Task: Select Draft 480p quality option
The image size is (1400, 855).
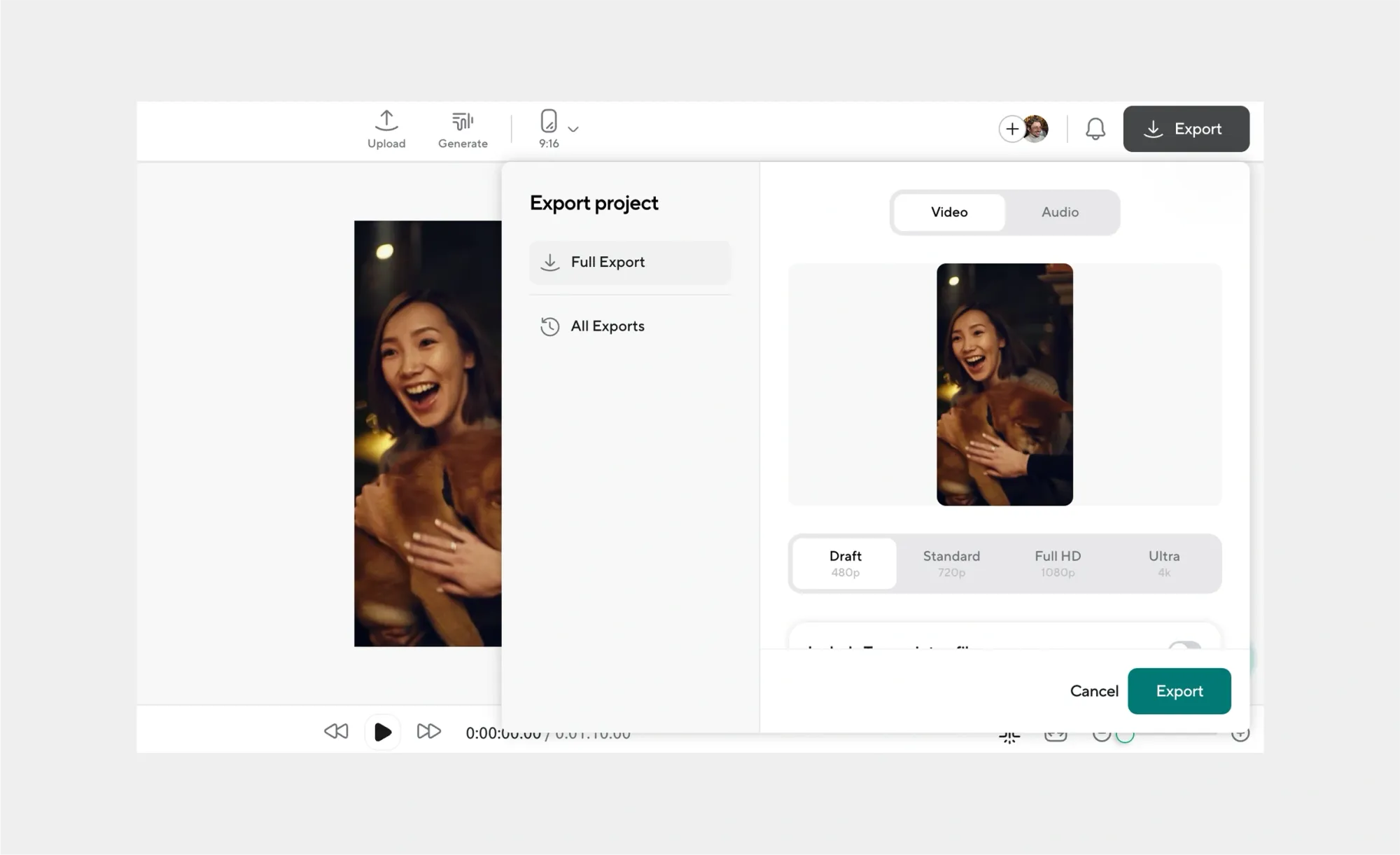Action: (x=845, y=563)
